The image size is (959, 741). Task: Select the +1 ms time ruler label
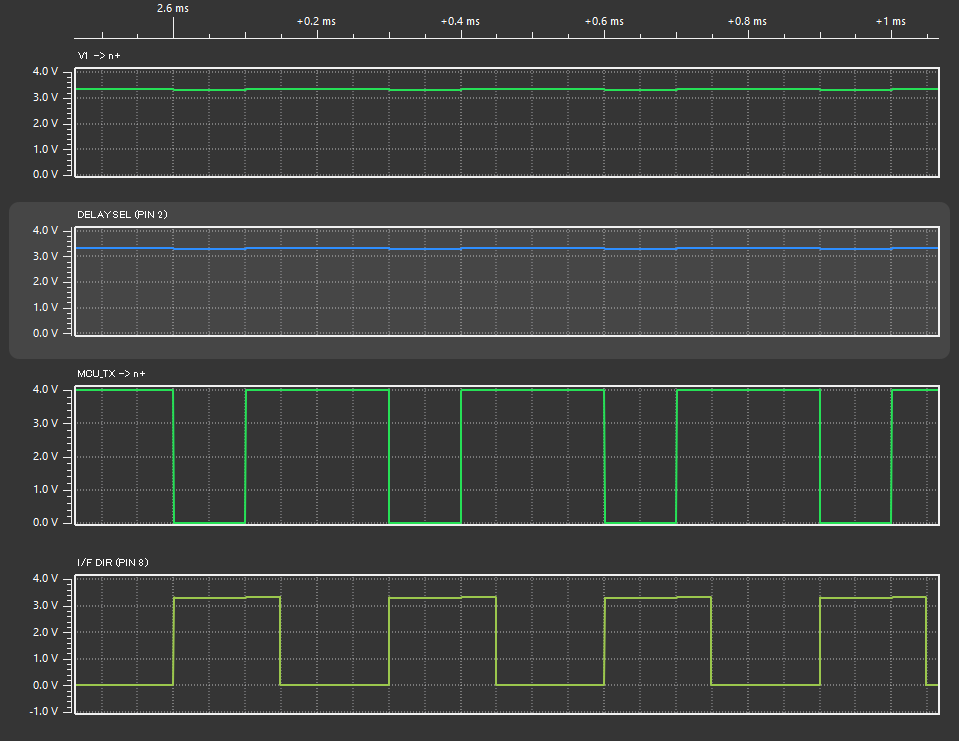click(x=890, y=21)
